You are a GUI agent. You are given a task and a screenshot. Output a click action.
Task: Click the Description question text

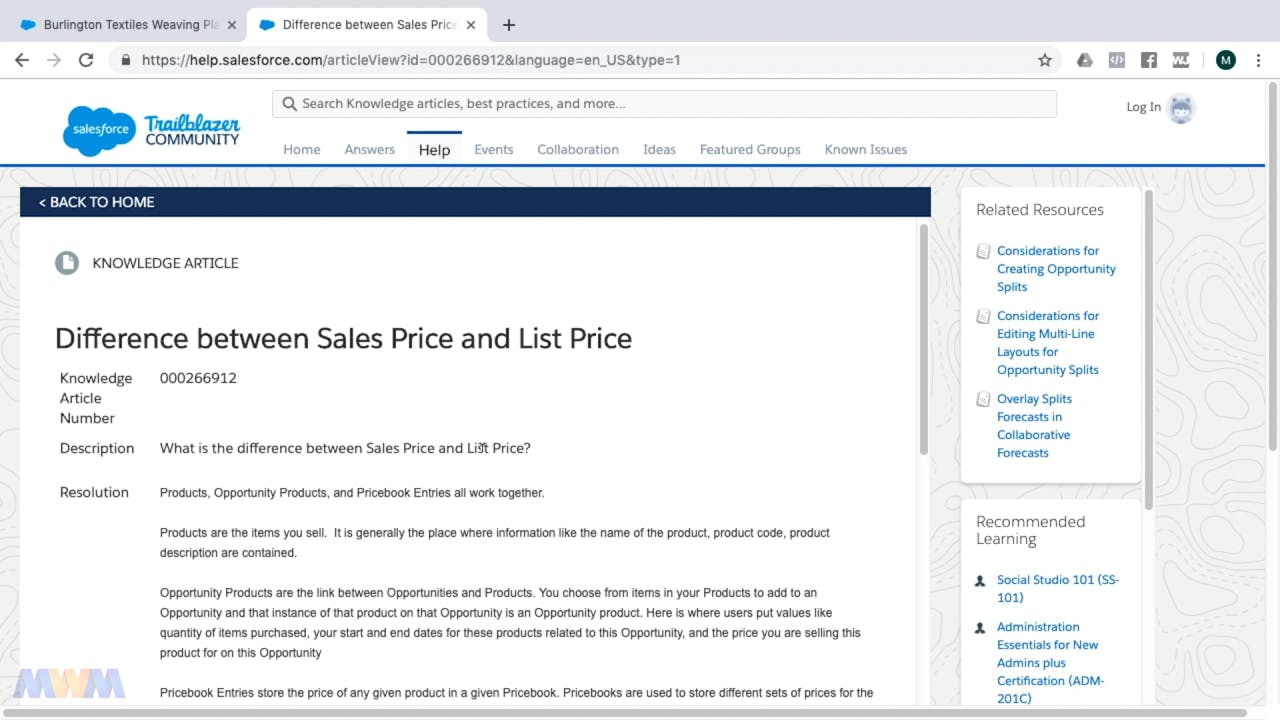coord(345,448)
